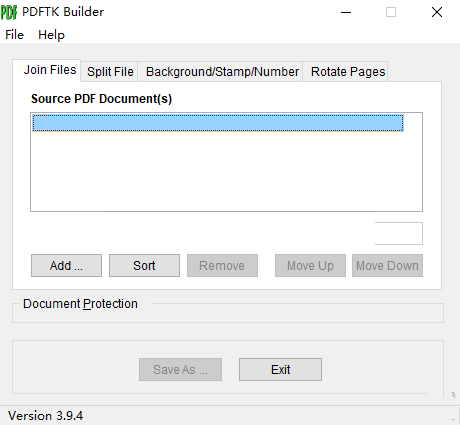The width and height of the screenshot is (460, 425).
Task: Minimize the PDFTK Builder window
Action: coord(346,12)
